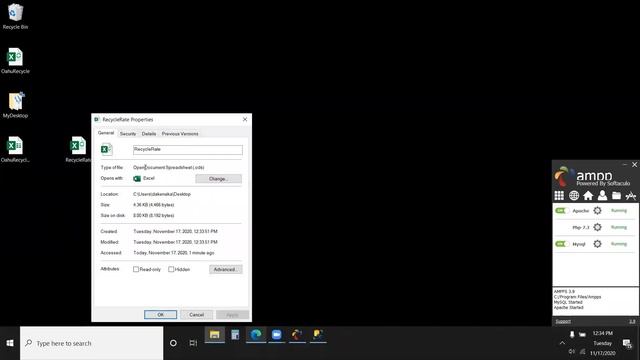This screenshot has height=360, width=640.
Task: Close the RecycleRate Properties dialog
Action: pos(245,120)
